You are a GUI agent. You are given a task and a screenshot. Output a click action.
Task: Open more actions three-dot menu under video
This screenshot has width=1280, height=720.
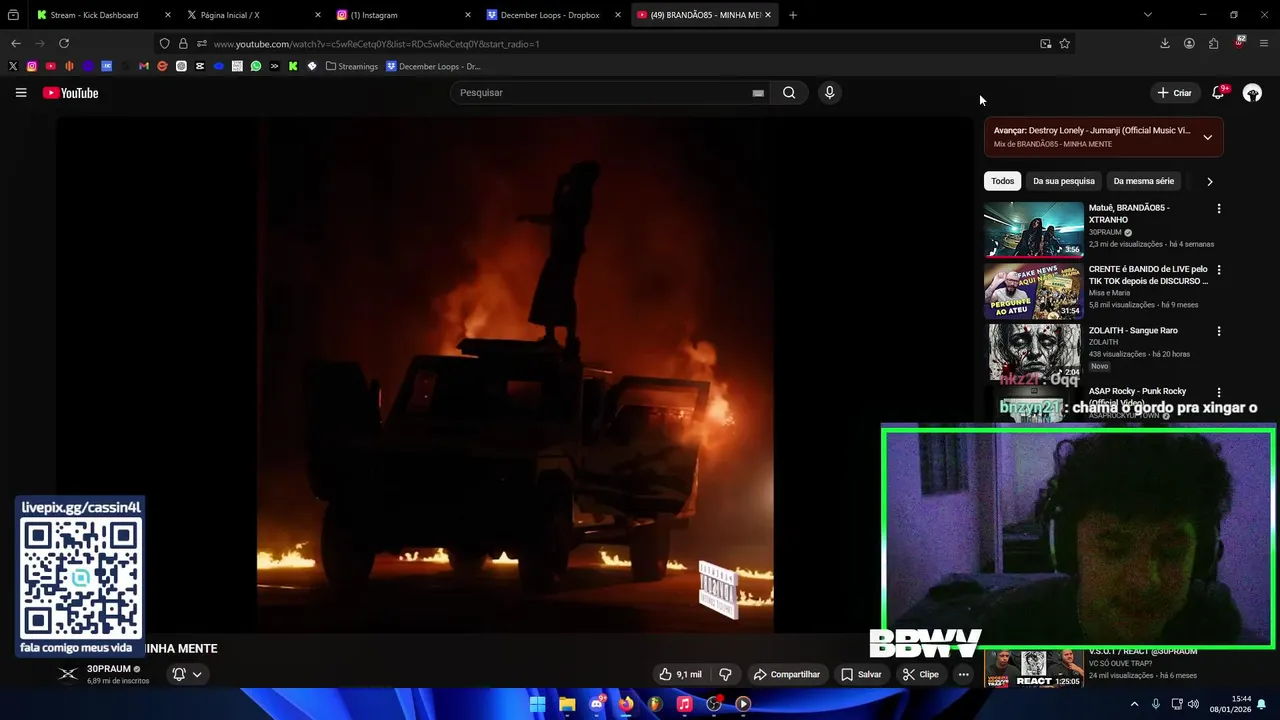click(x=963, y=675)
